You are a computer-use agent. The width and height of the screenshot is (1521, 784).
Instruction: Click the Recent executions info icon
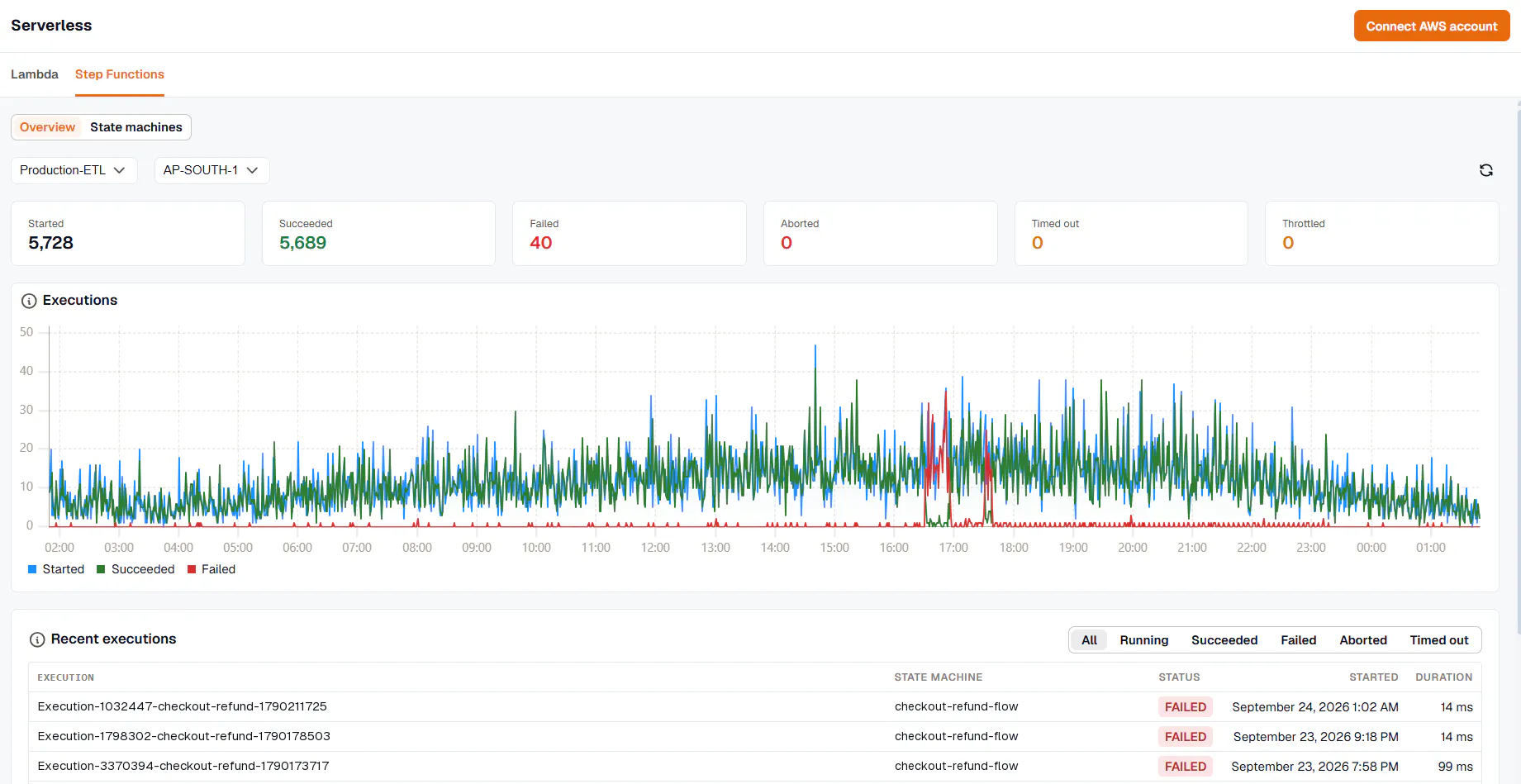(37, 639)
